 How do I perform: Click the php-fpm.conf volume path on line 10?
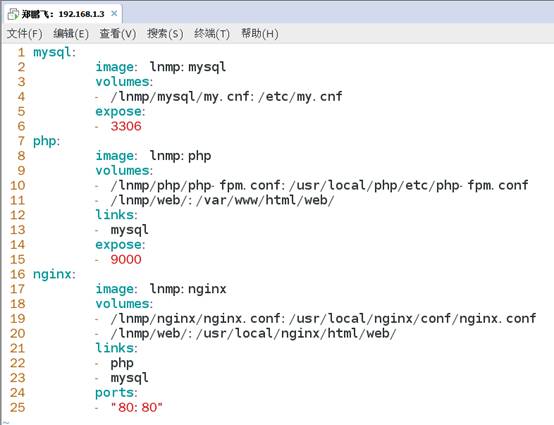[x=319, y=185]
